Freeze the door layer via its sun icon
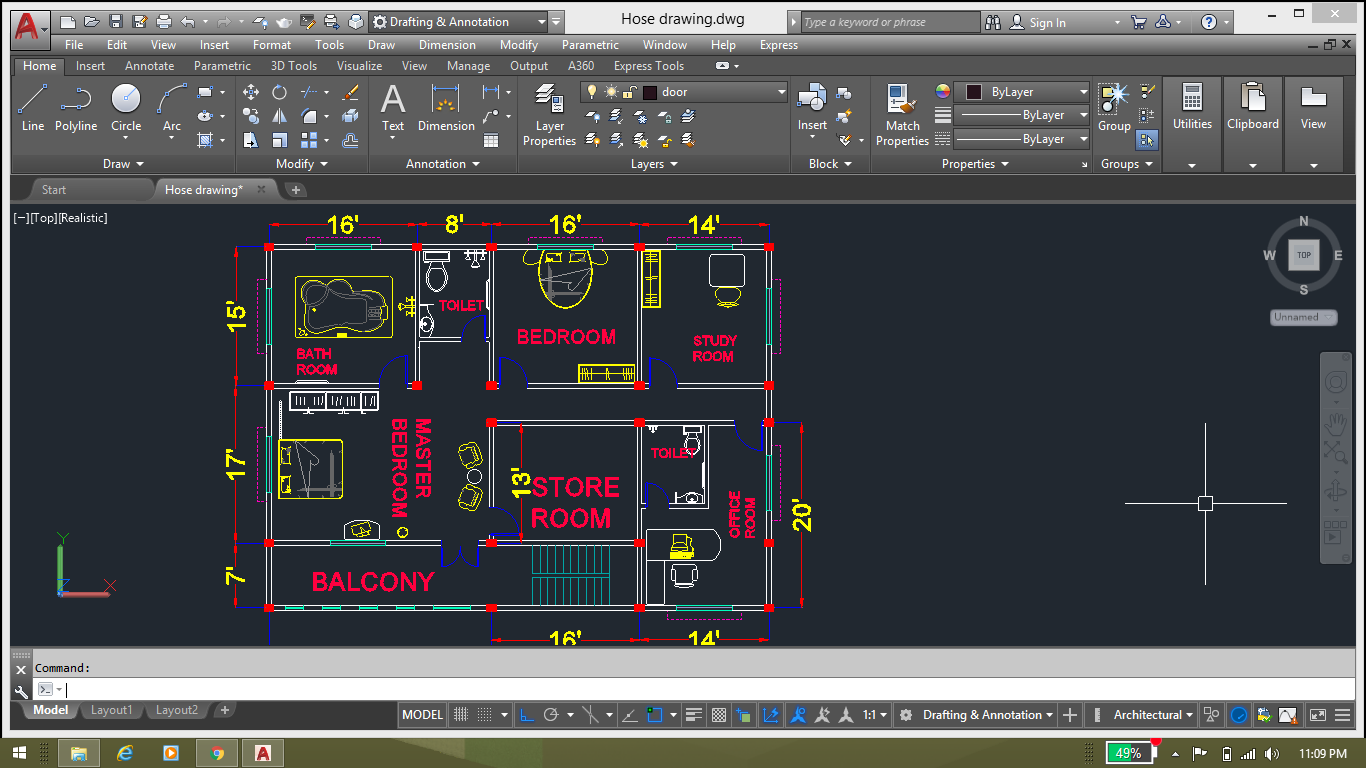The width and height of the screenshot is (1366, 768). 611,92
